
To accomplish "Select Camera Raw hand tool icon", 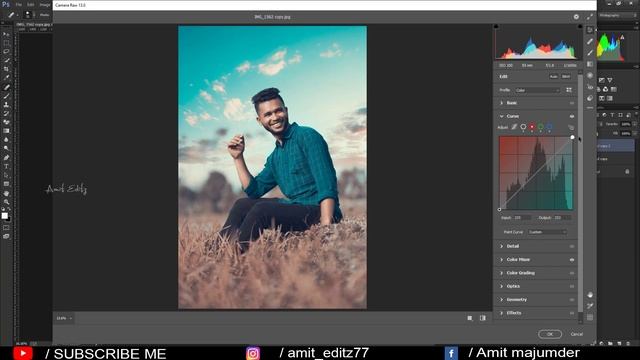I will point(590,294).
